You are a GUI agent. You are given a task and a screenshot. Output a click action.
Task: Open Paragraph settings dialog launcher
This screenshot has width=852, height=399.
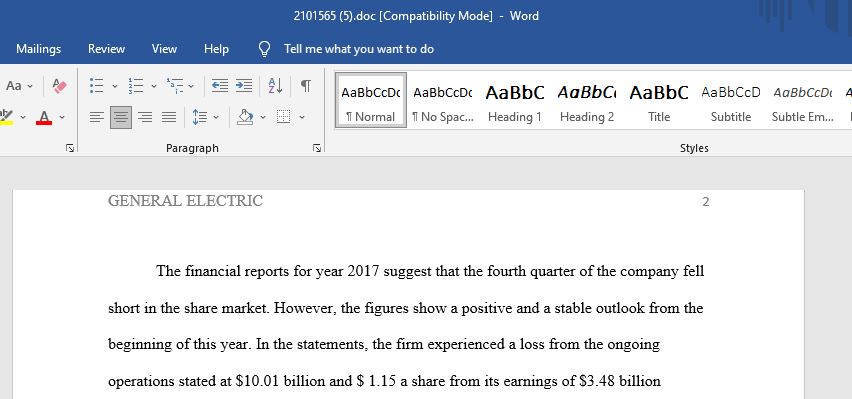317,148
